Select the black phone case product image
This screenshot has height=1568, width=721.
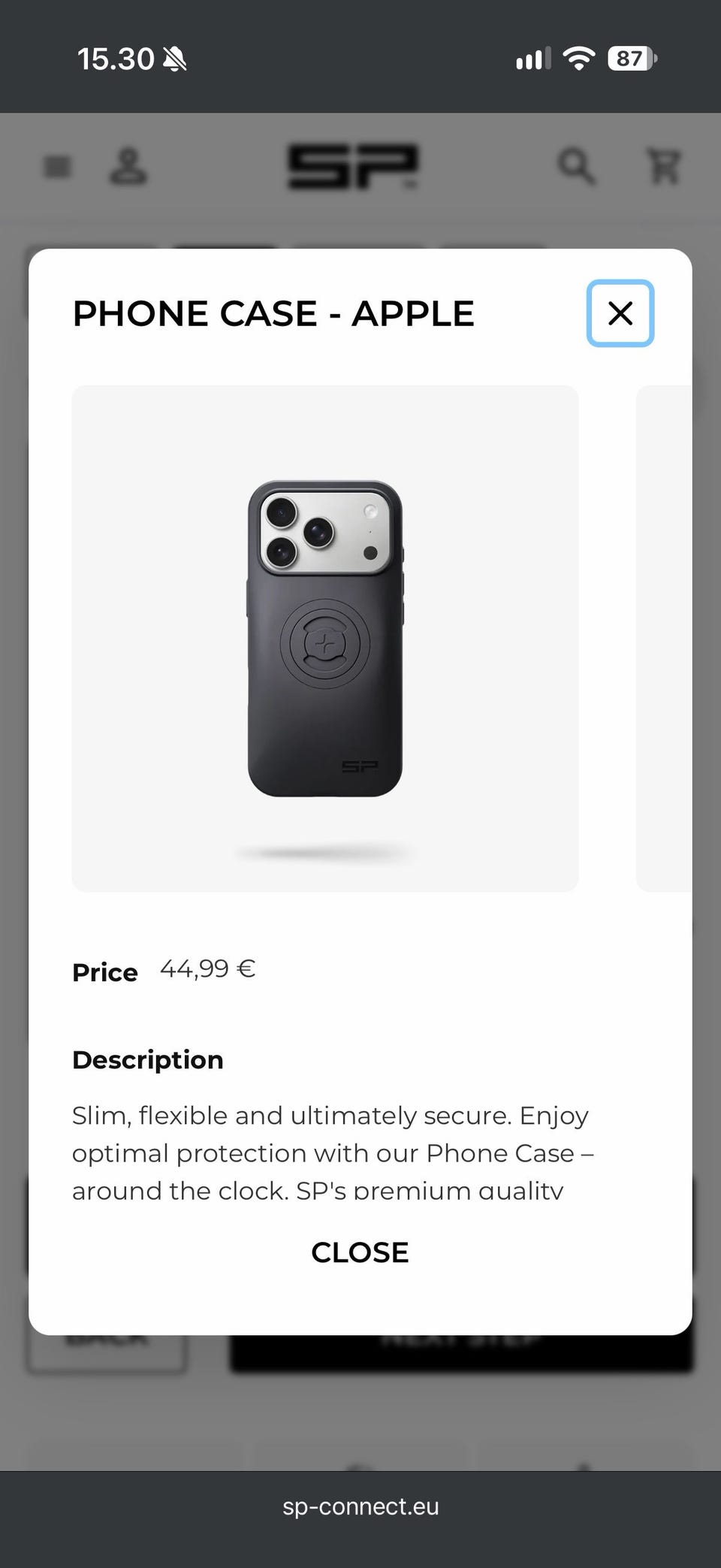tap(325, 639)
